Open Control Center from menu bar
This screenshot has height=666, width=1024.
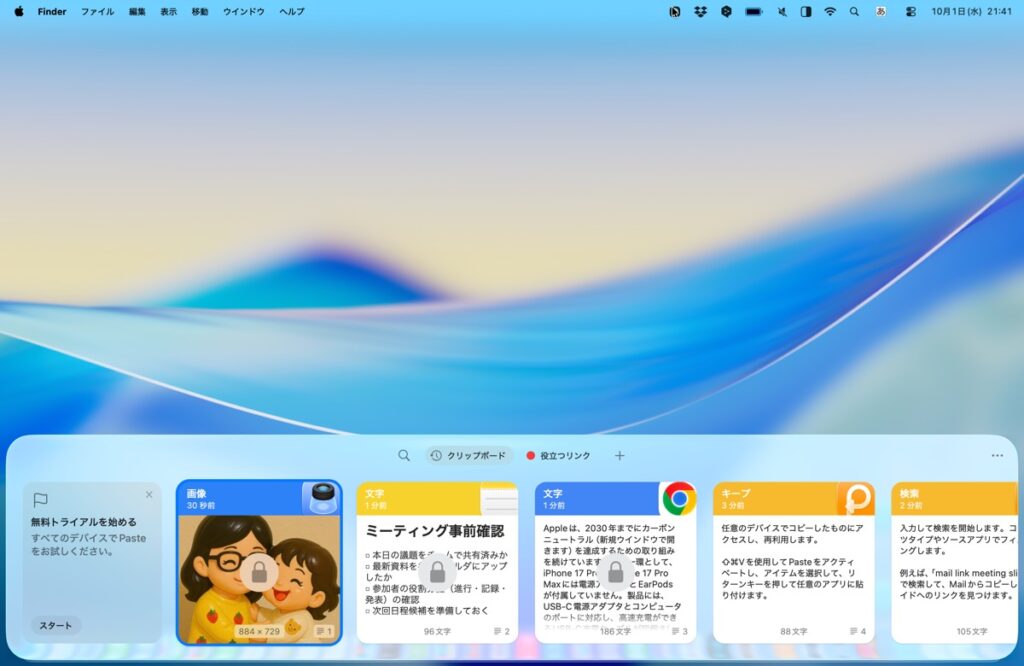(x=910, y=12)
